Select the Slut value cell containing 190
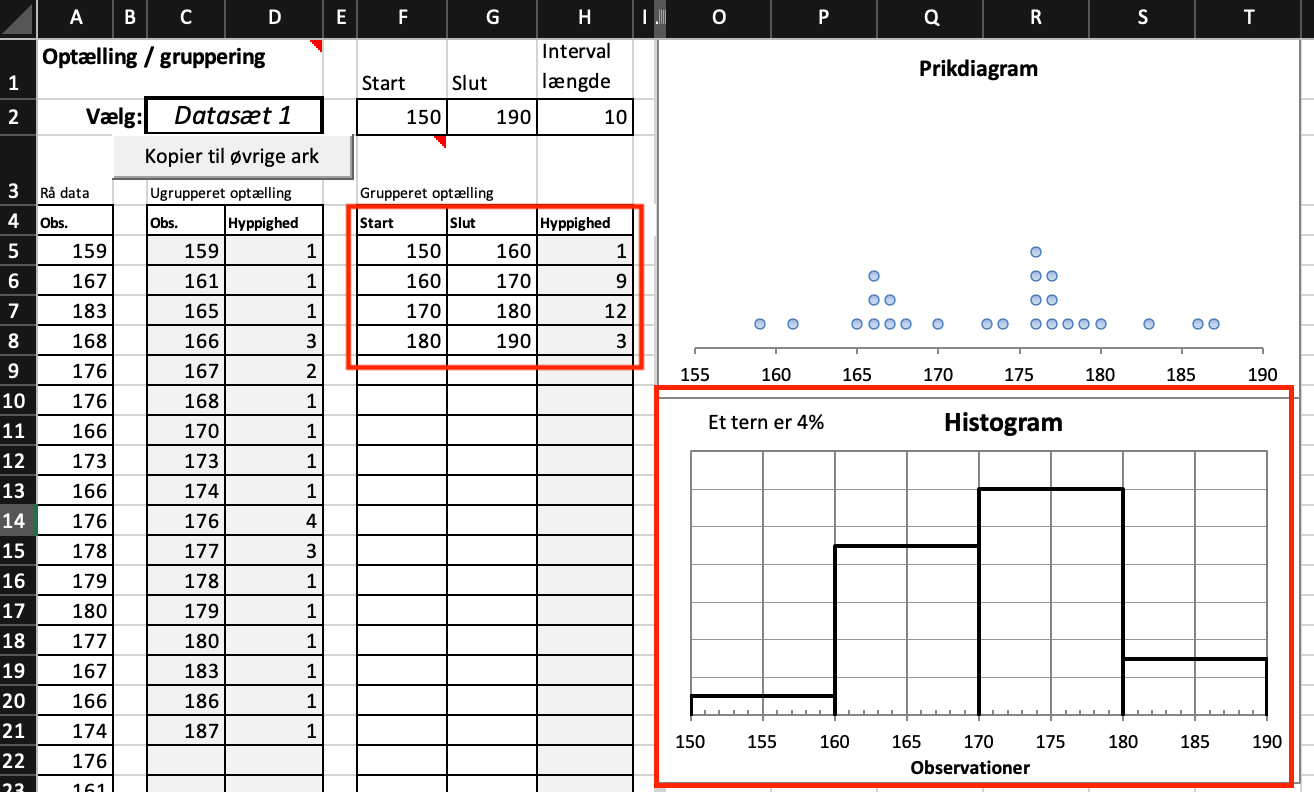This screenshot has width=1314, height=792. pyautogui.click(x=492, y=117)
